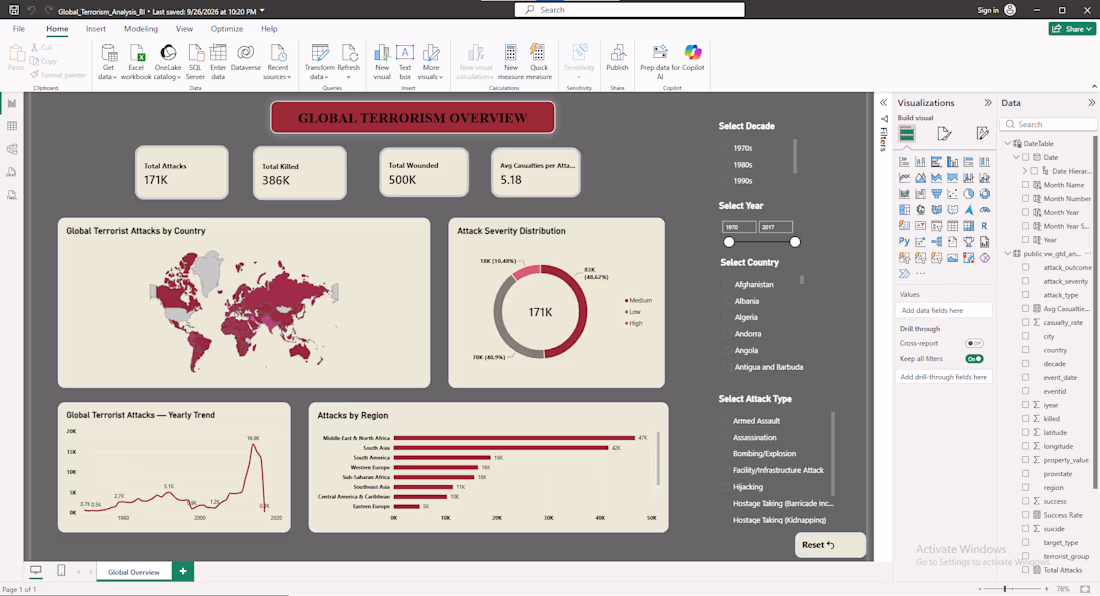Click the Select Year slider end handle

pos(795,242)
